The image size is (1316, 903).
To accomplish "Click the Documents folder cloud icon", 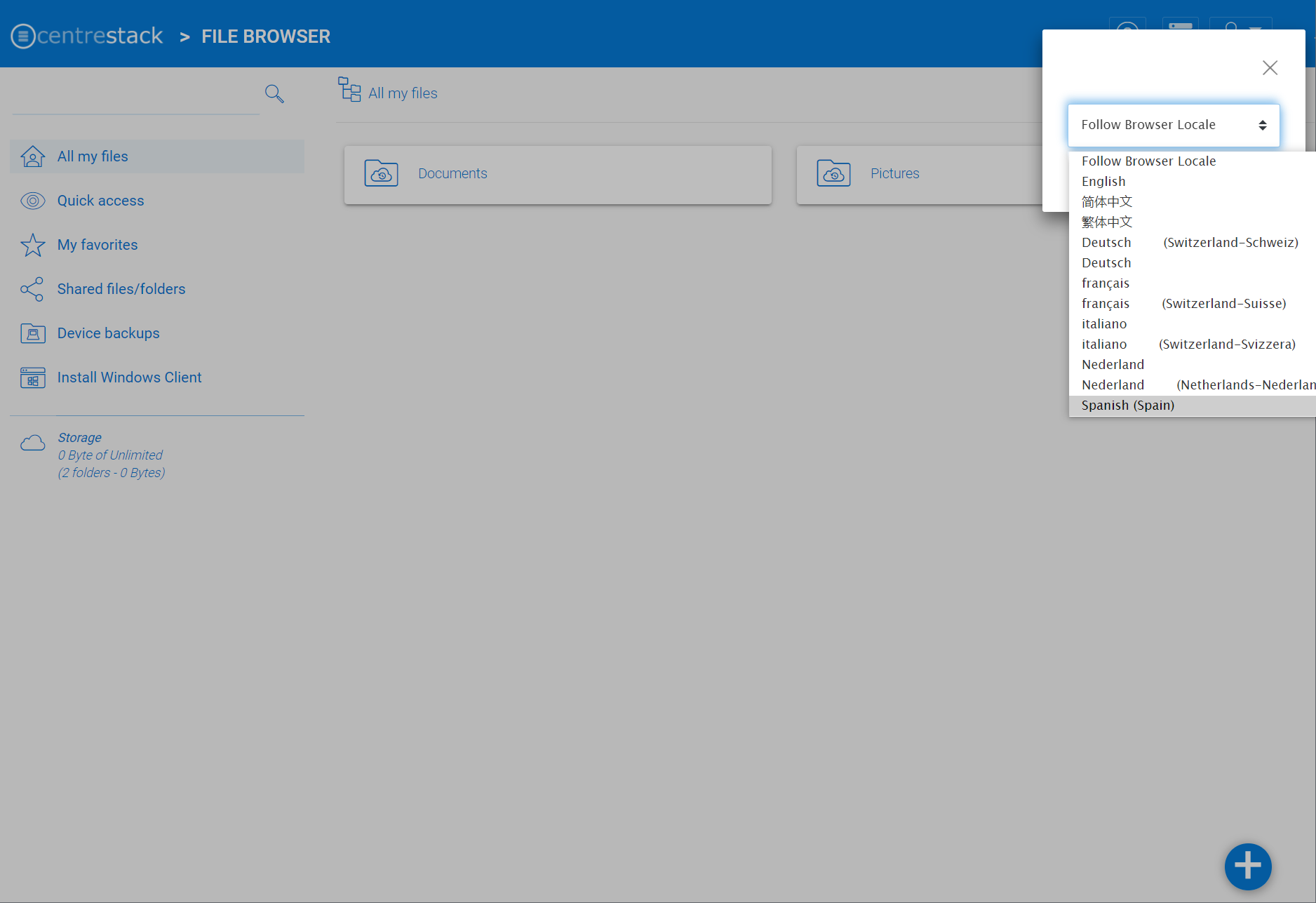I will coord(381,173).
